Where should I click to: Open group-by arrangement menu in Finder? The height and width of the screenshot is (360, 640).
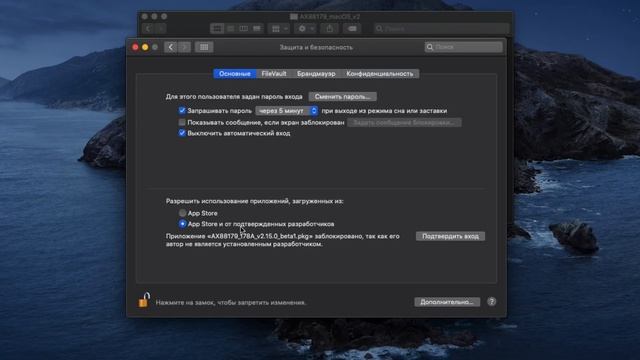(280, 29)
